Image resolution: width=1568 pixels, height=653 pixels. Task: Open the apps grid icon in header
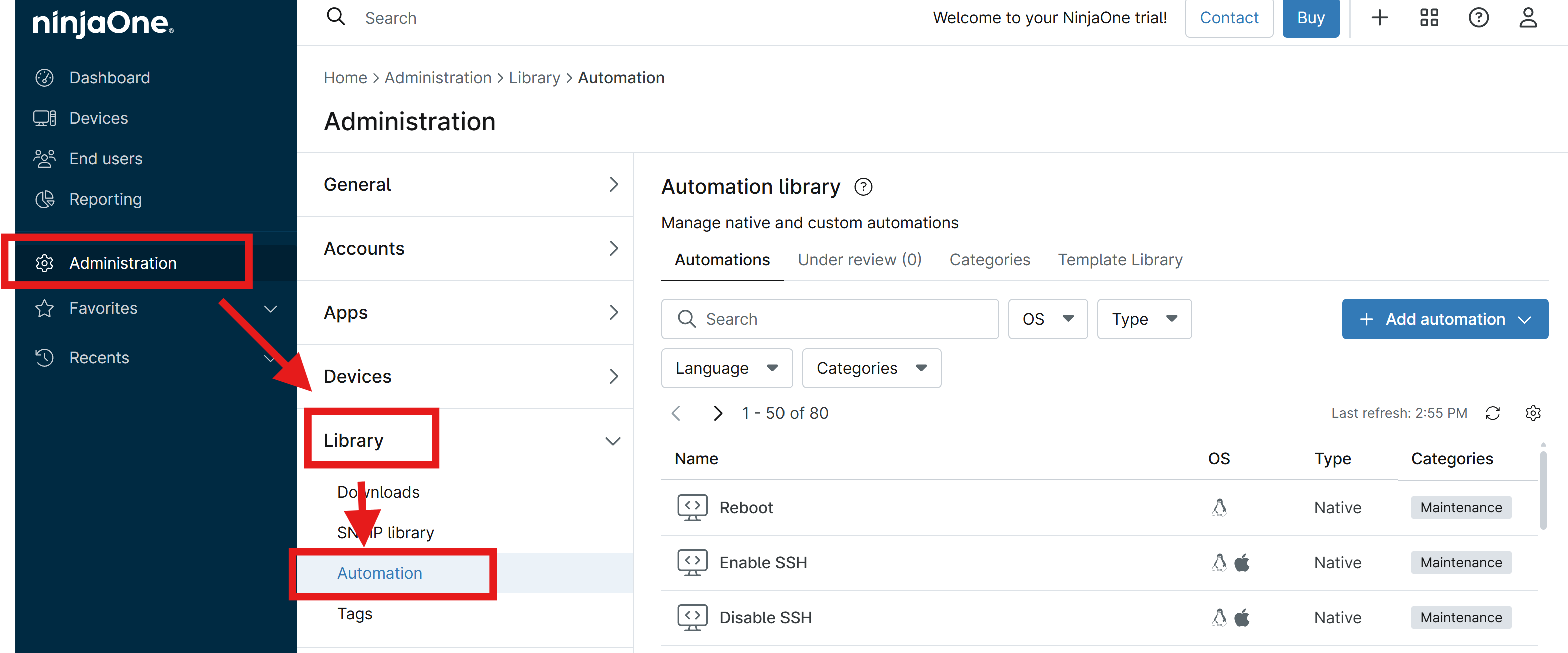point(1428,17)
